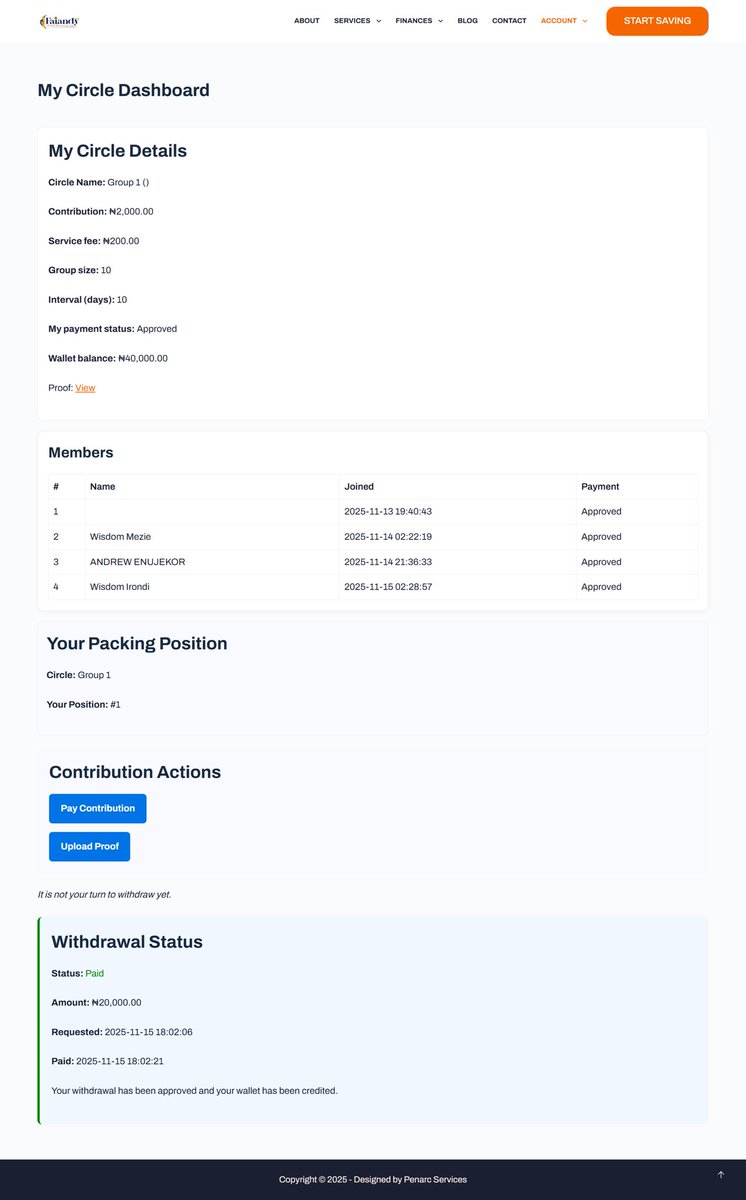Select member row Wisdom Mezie
Viewport: 746px width, 1200px height.
[x=373, y=537]
